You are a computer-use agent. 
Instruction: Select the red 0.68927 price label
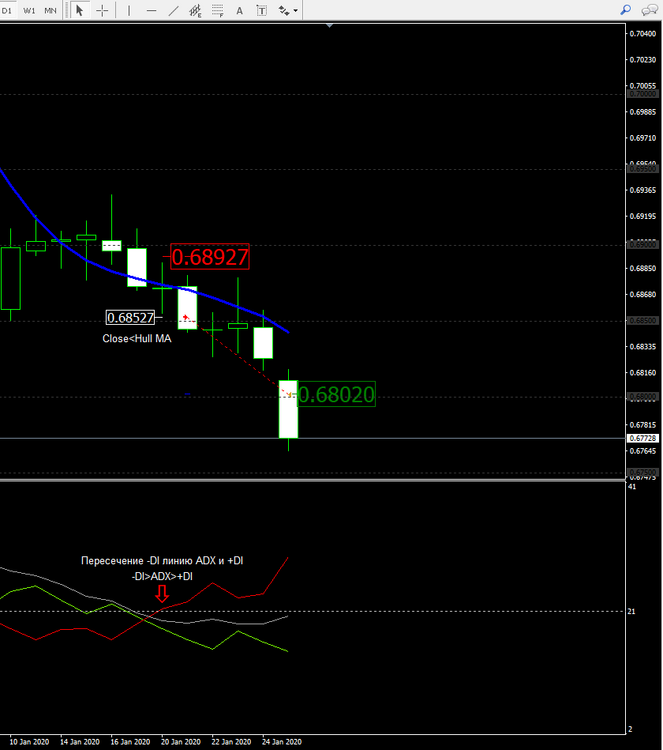(210, 257)
